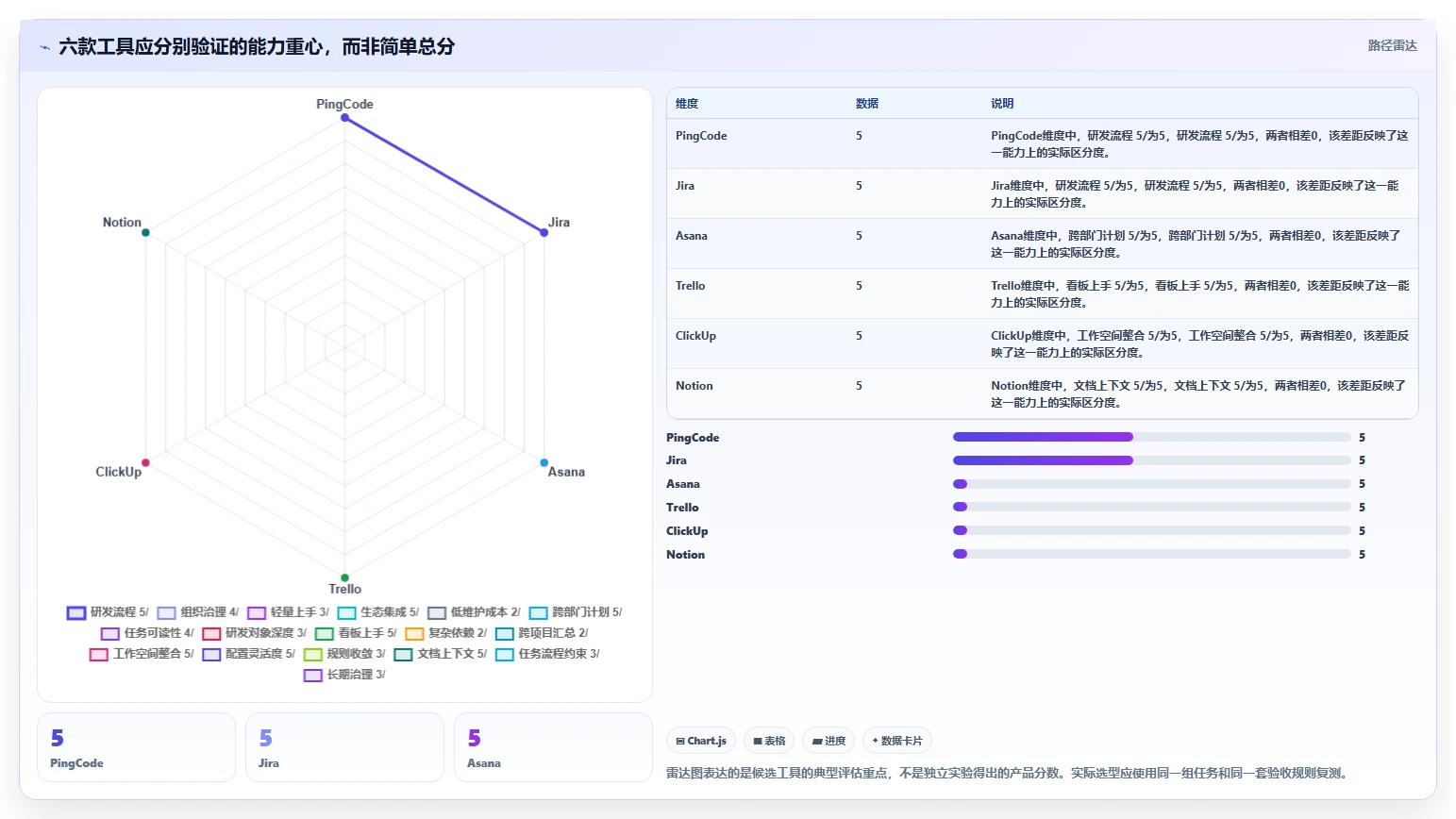Select the Notion row in the table

pyautogui.click(x=1043, y=393)
